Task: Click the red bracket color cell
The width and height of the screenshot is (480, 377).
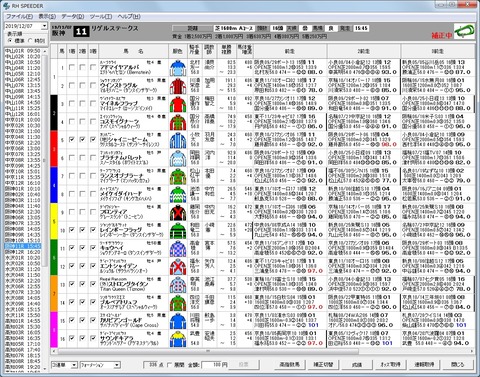Action: coord(54,149)
